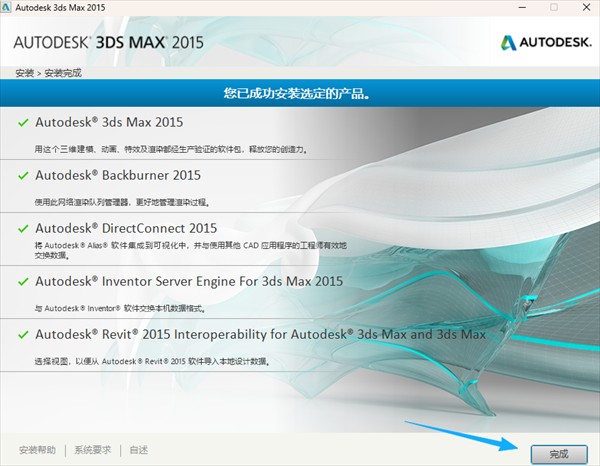Select the Autodesk DirectConnect 2015 product title
This screenshot has height=466, width=600.
(x=126, y=228)
